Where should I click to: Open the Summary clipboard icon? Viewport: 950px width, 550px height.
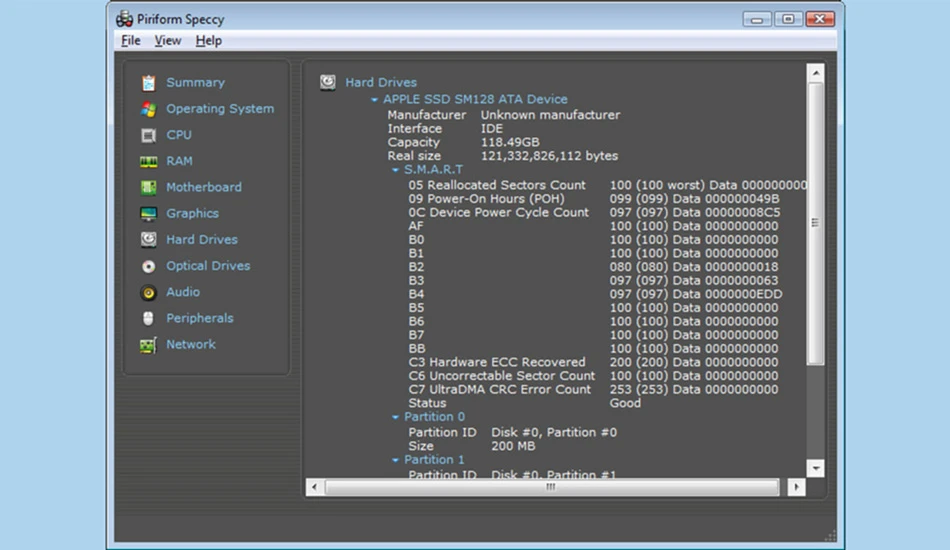(x=148, y=82)
